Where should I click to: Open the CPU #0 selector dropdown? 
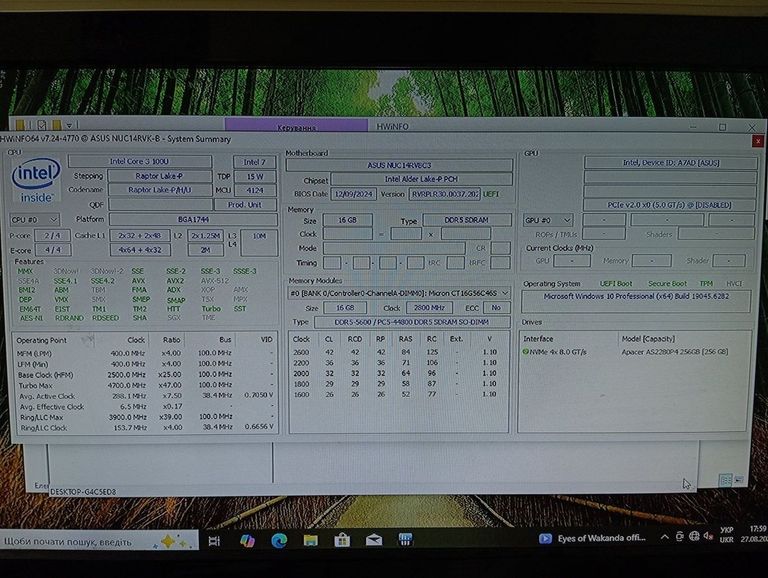pyautogui.click(x=35, y=220)
